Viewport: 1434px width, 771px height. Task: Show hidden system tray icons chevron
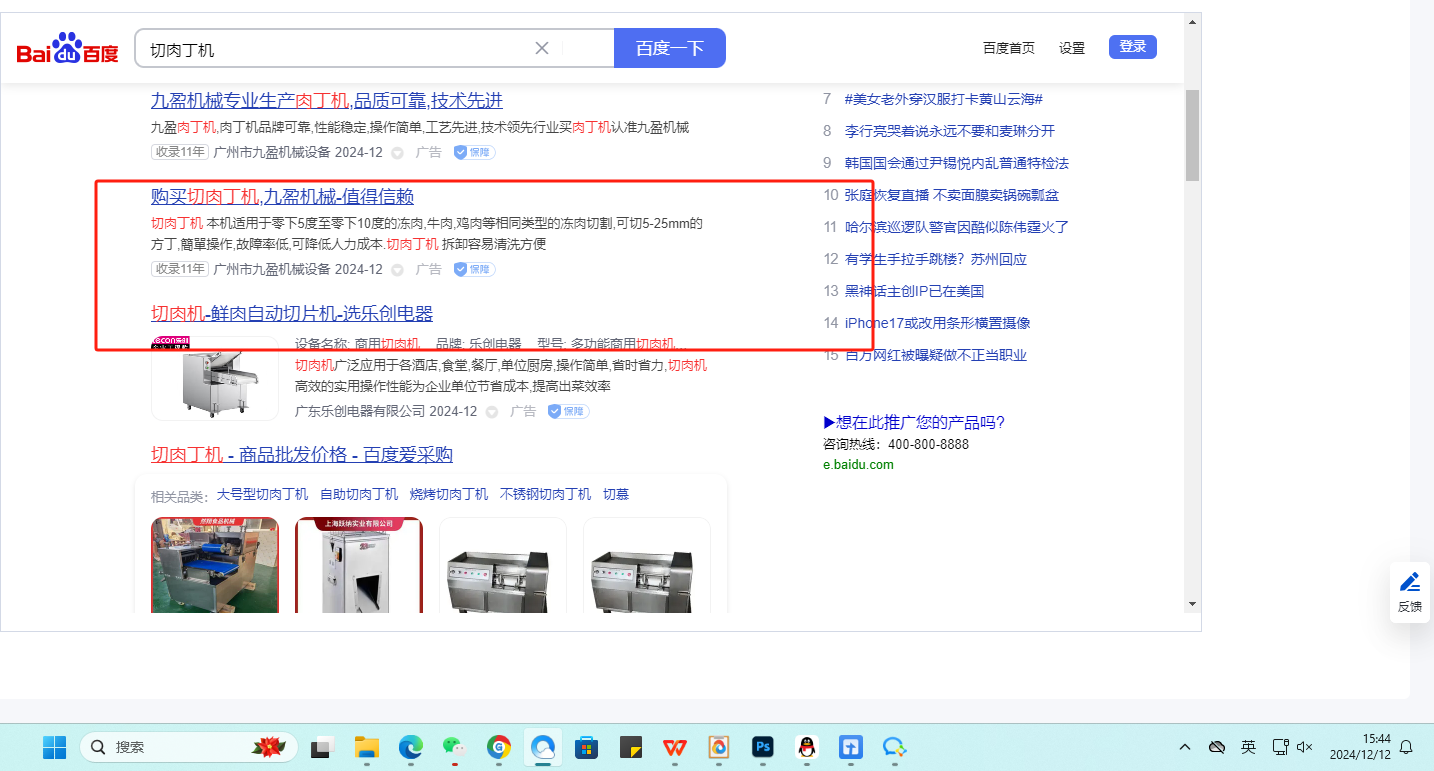coord(1185,747)
